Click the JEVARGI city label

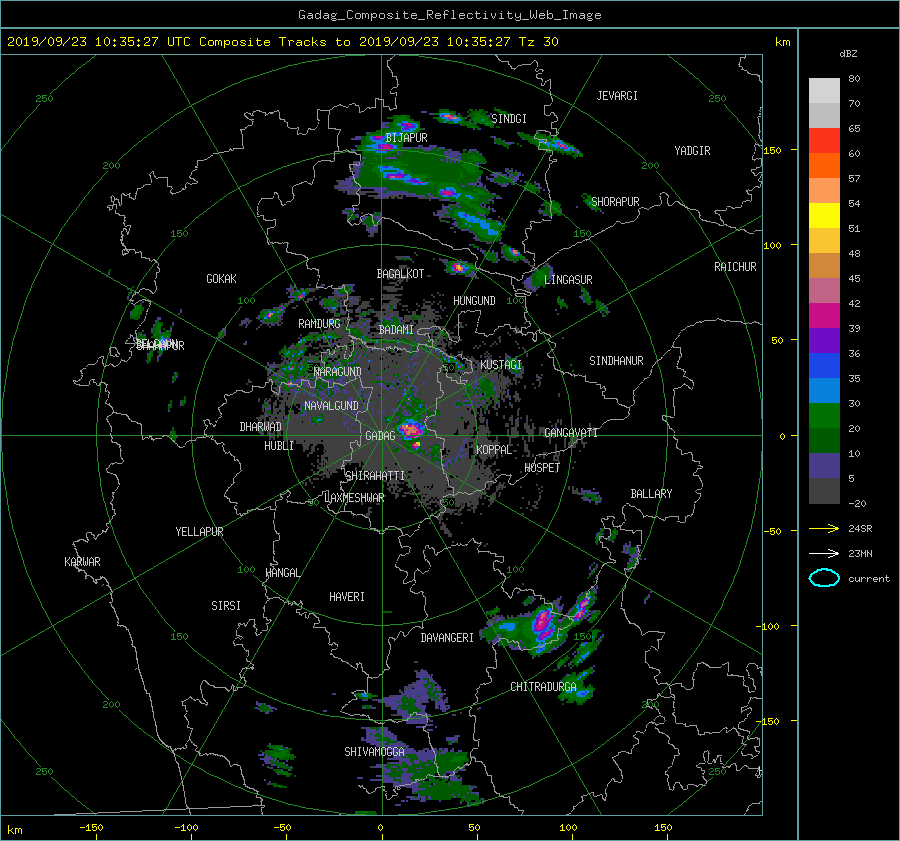617,96
